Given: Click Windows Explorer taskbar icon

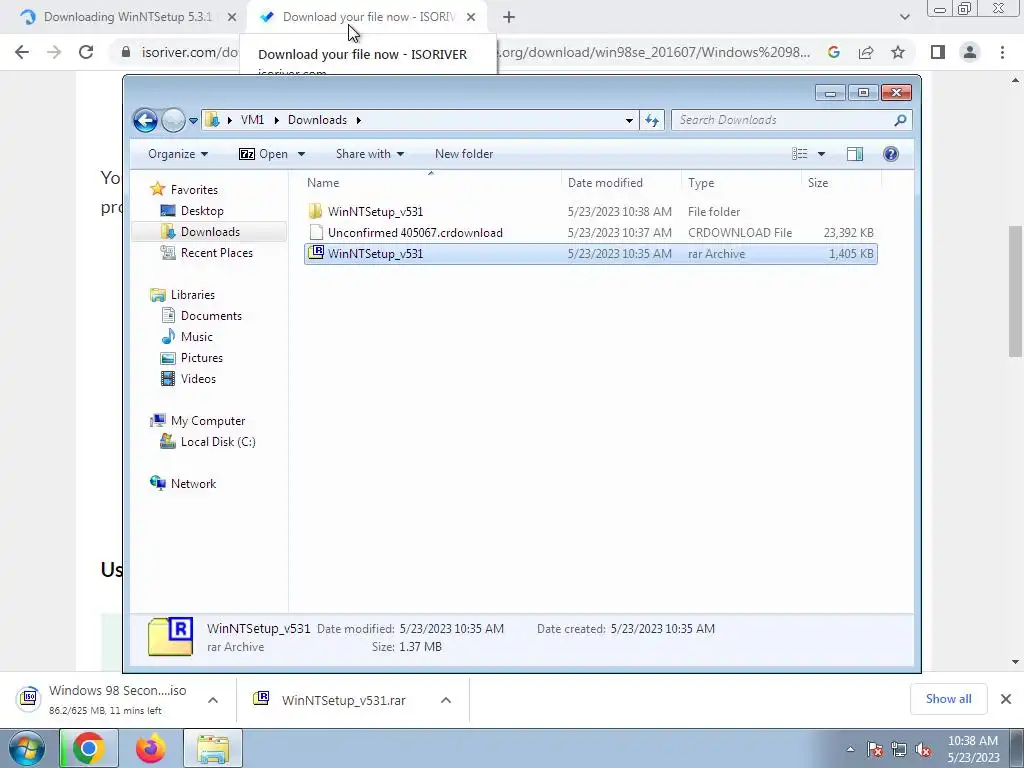Looking at the screenshot, I should tap(213, 748).
